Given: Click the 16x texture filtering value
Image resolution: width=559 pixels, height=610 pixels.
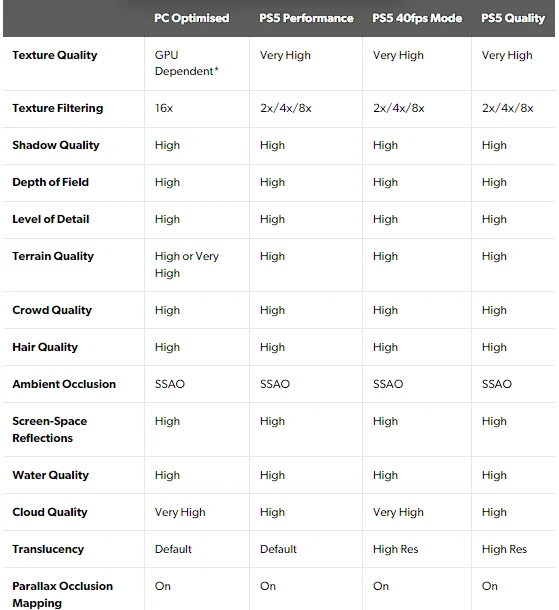Looking at the screenshot, I should point(164,108).
